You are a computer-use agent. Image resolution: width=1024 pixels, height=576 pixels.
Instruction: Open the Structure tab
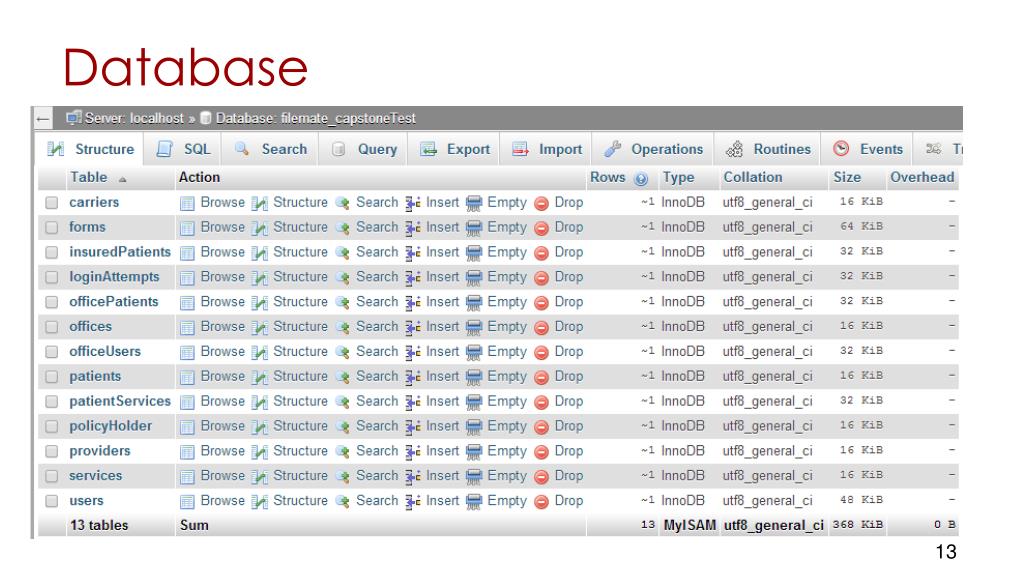(91, 149)
